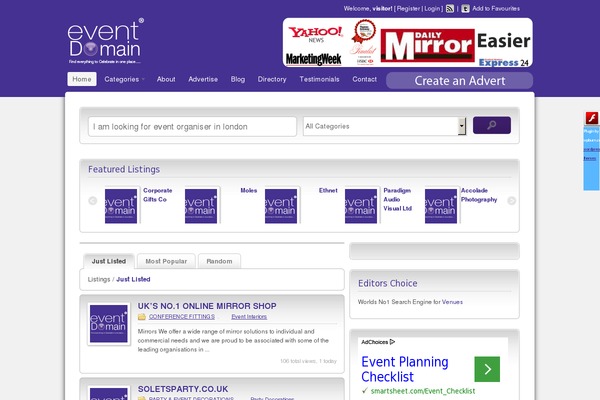The height and width of the screenshot is (400, 600).
Task: Click the Mirror Shop listing thumbnail
Action: pyautogui.click(x=109, y=324)
